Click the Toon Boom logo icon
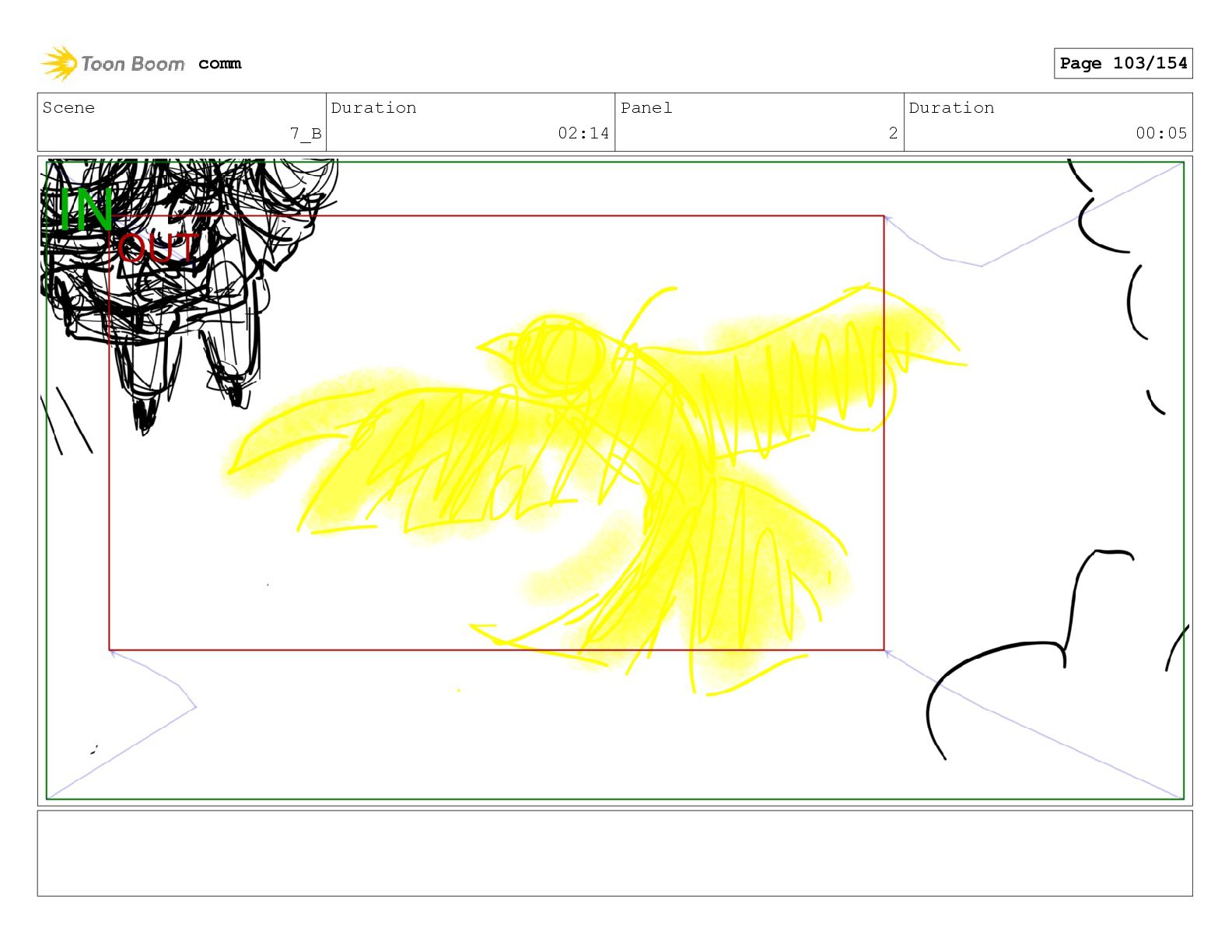Image resolution: width=1232 pixels, height=952 pixels. pos(59,63)
